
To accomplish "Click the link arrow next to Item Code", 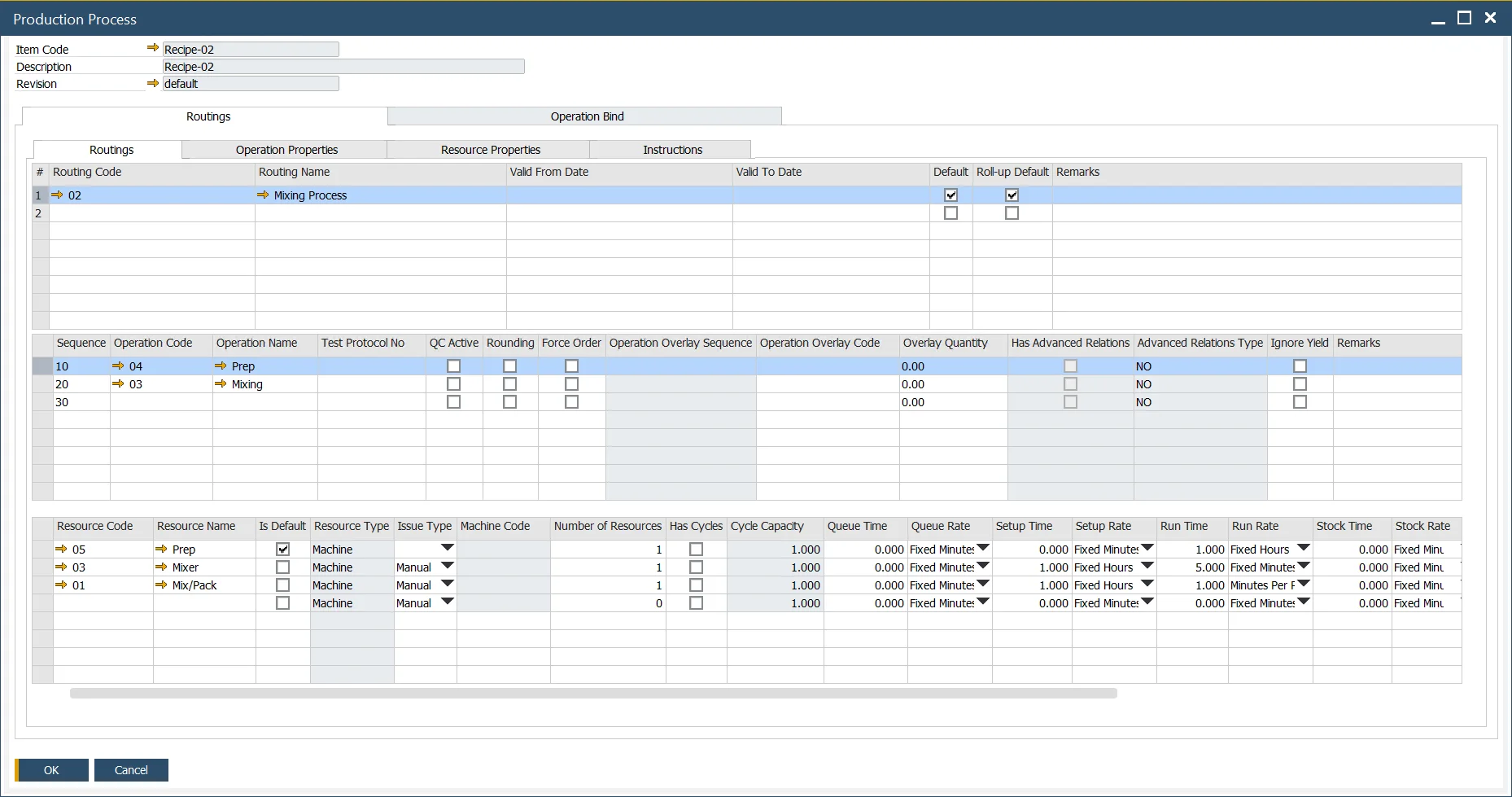I will click(152, 48).
